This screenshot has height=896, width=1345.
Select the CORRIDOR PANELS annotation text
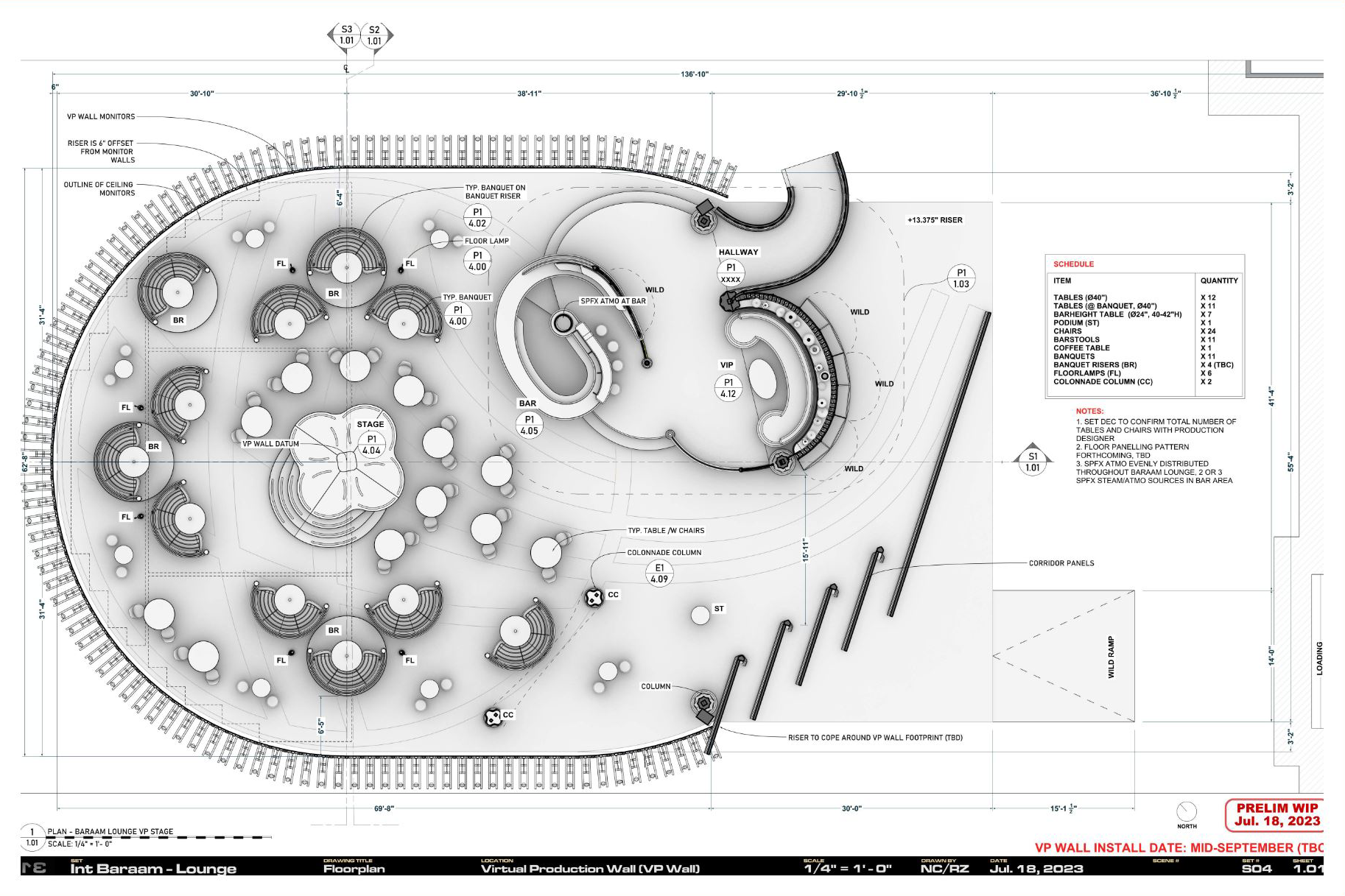[1061, 563]
